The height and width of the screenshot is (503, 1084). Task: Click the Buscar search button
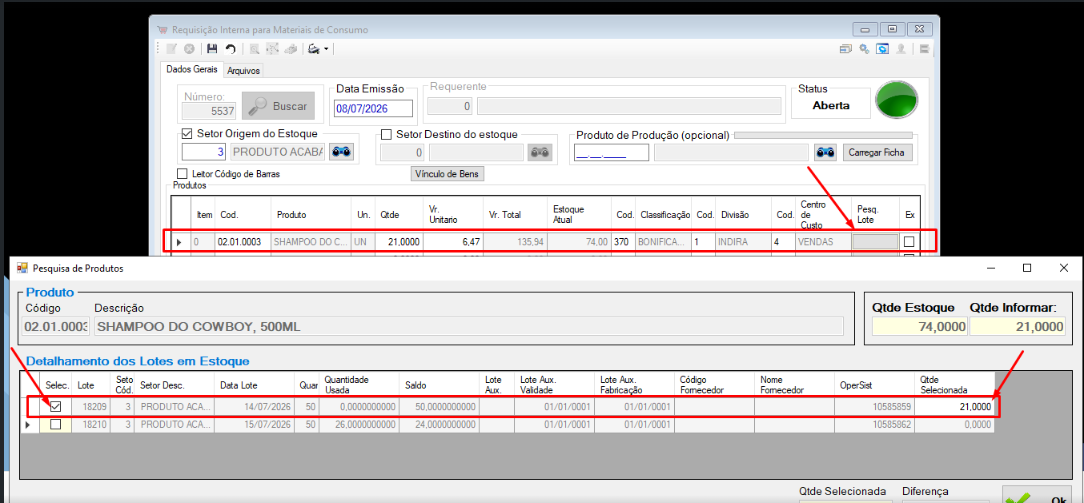(279, 106)
